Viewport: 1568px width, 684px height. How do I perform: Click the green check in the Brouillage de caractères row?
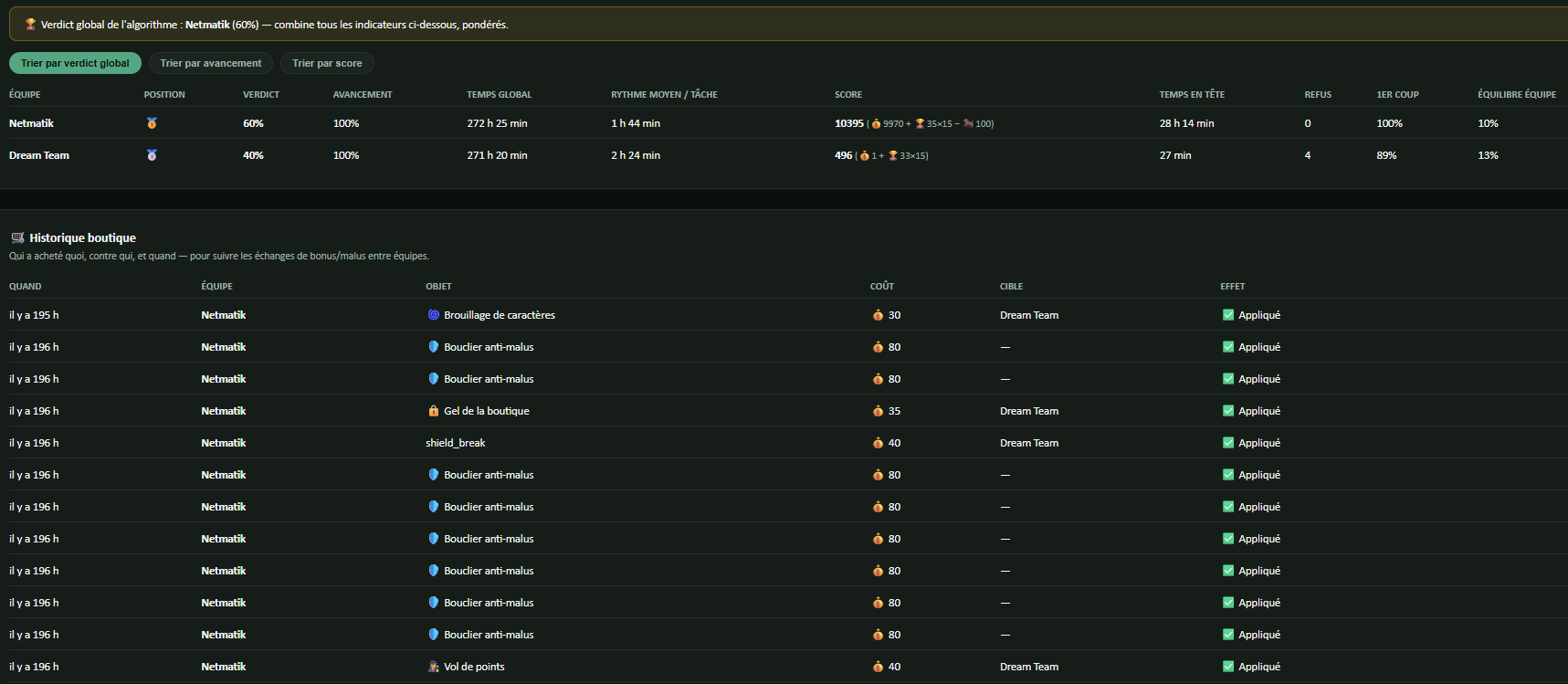[x=1228, y=315]
